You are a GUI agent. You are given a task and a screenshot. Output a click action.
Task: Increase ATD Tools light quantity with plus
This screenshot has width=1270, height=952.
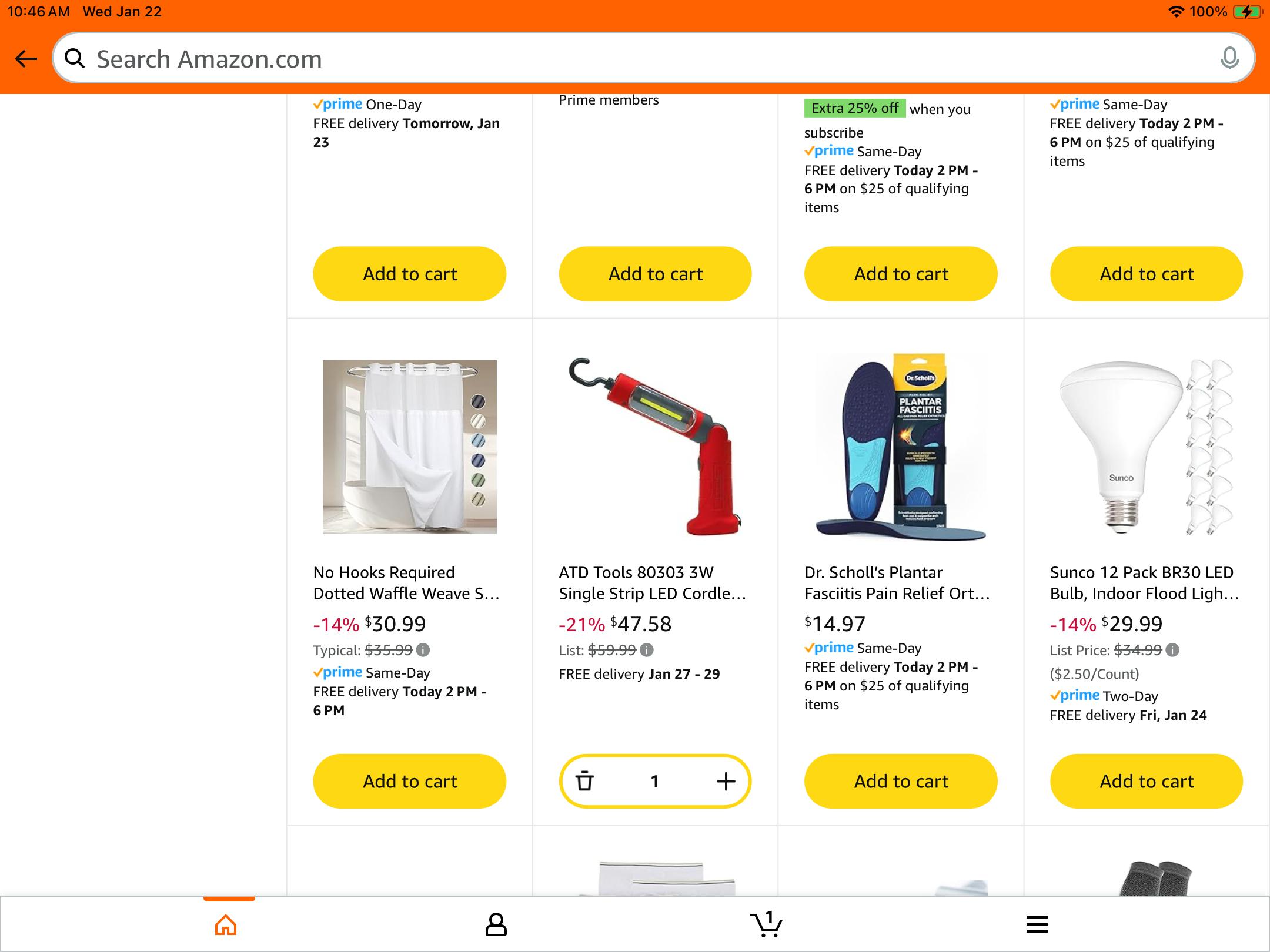726,781
